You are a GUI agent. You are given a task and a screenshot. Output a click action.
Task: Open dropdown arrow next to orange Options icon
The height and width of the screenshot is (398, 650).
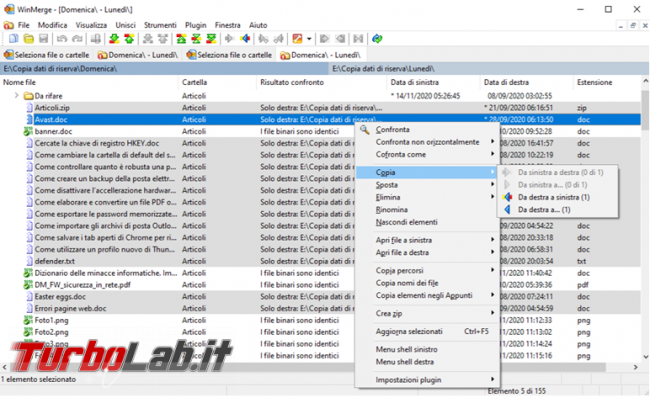pos(309,39)
